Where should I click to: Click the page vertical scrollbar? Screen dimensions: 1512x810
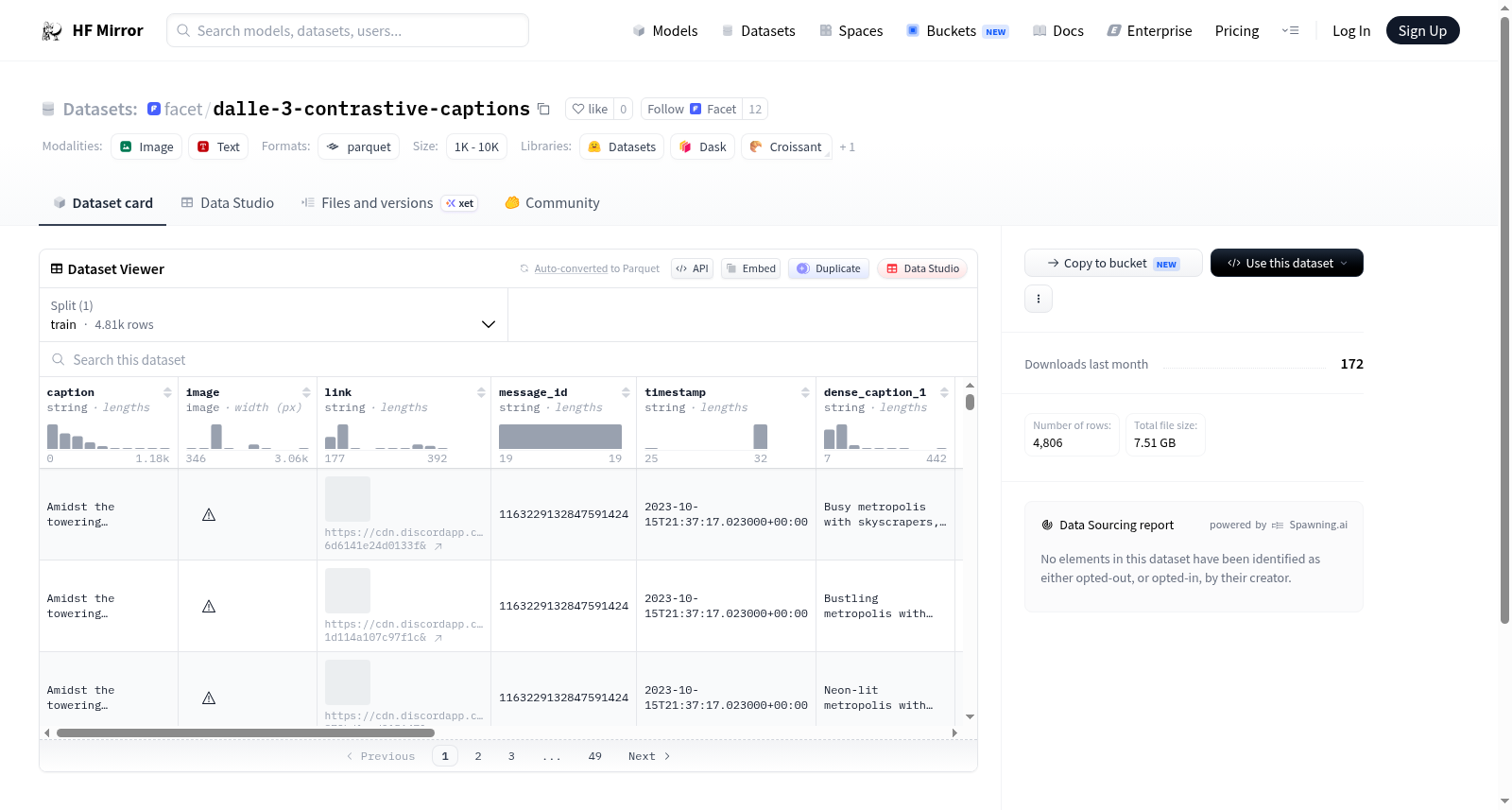(x=1504, y=319)
